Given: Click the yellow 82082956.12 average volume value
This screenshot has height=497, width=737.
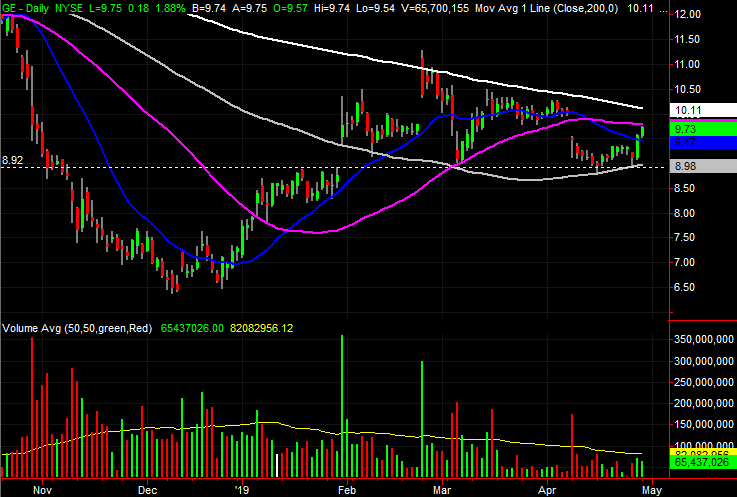Looking at the screenshot, I should point(261,328).
